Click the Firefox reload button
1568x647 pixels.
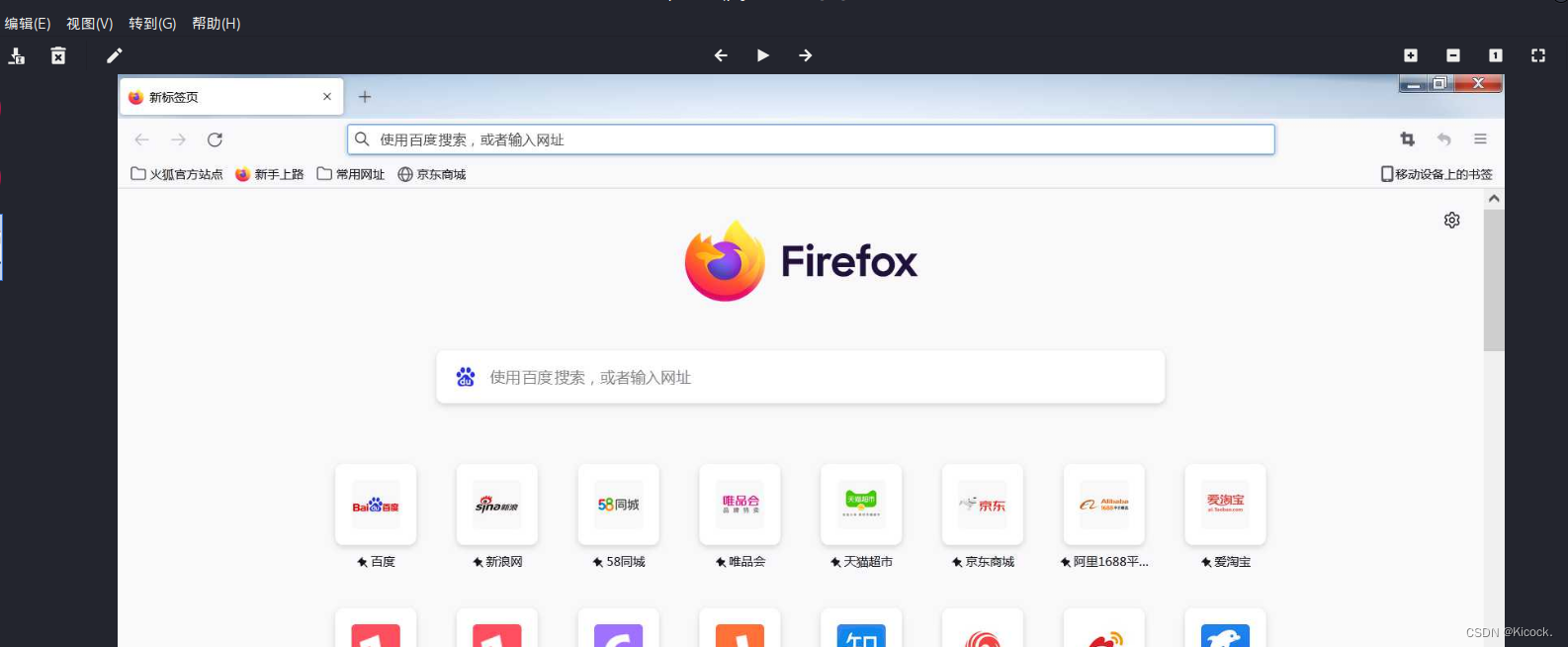pos(215,139)
